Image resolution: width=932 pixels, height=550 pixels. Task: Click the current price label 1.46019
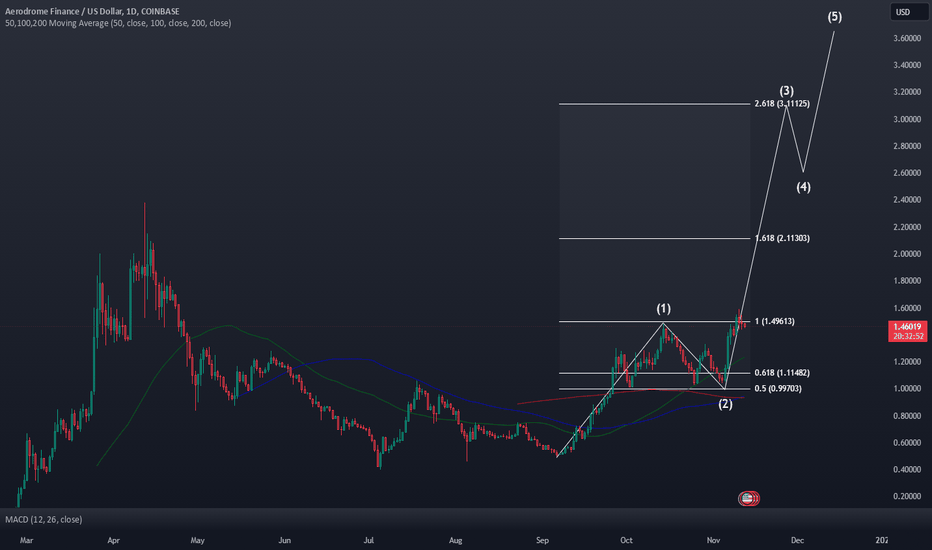(x=908, y=326)
